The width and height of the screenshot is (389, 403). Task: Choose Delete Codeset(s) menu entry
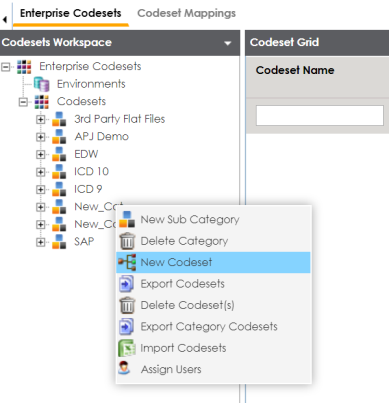pos(213,305)
